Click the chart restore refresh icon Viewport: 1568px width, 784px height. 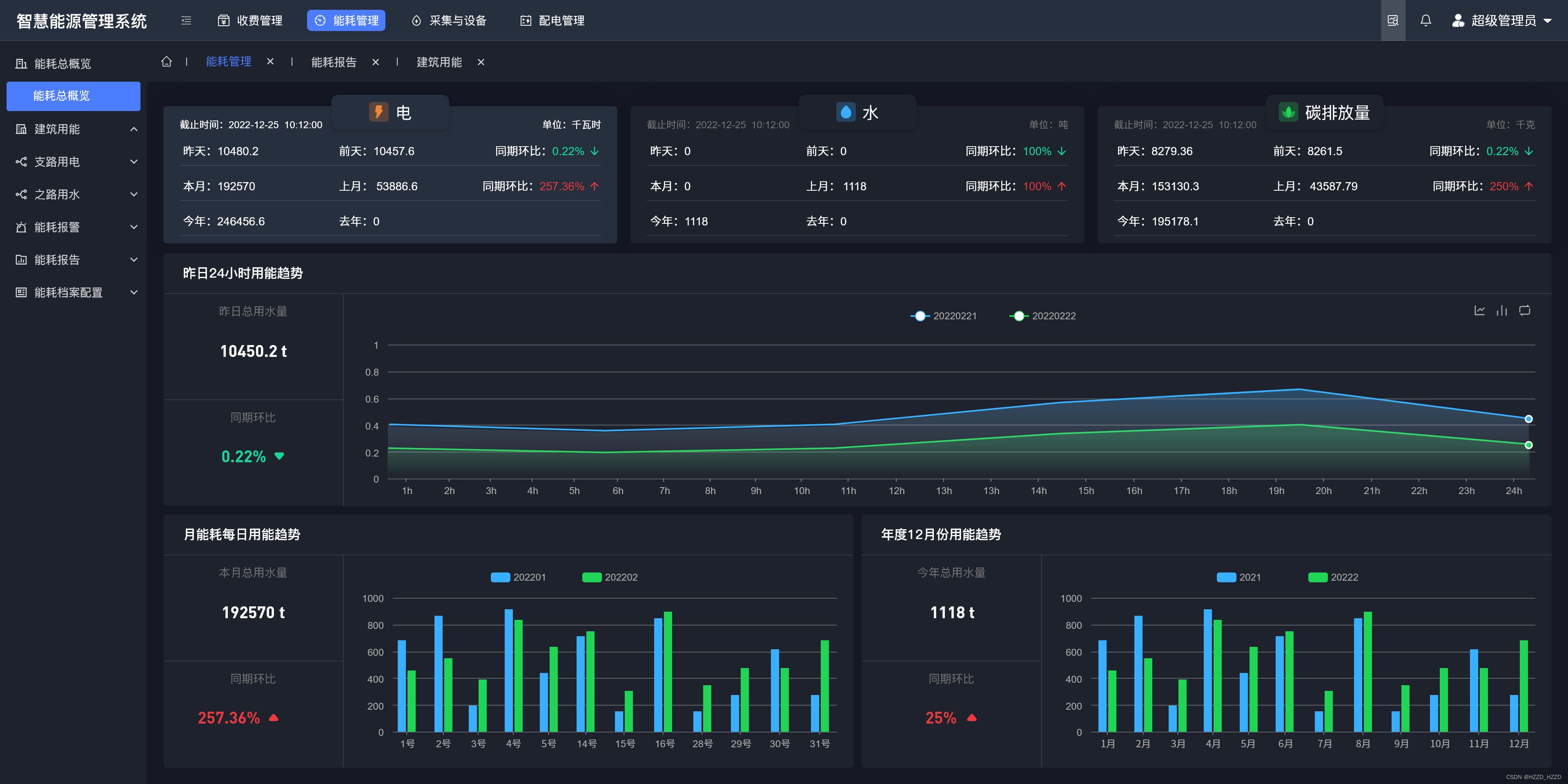(x=1524, y=310)
